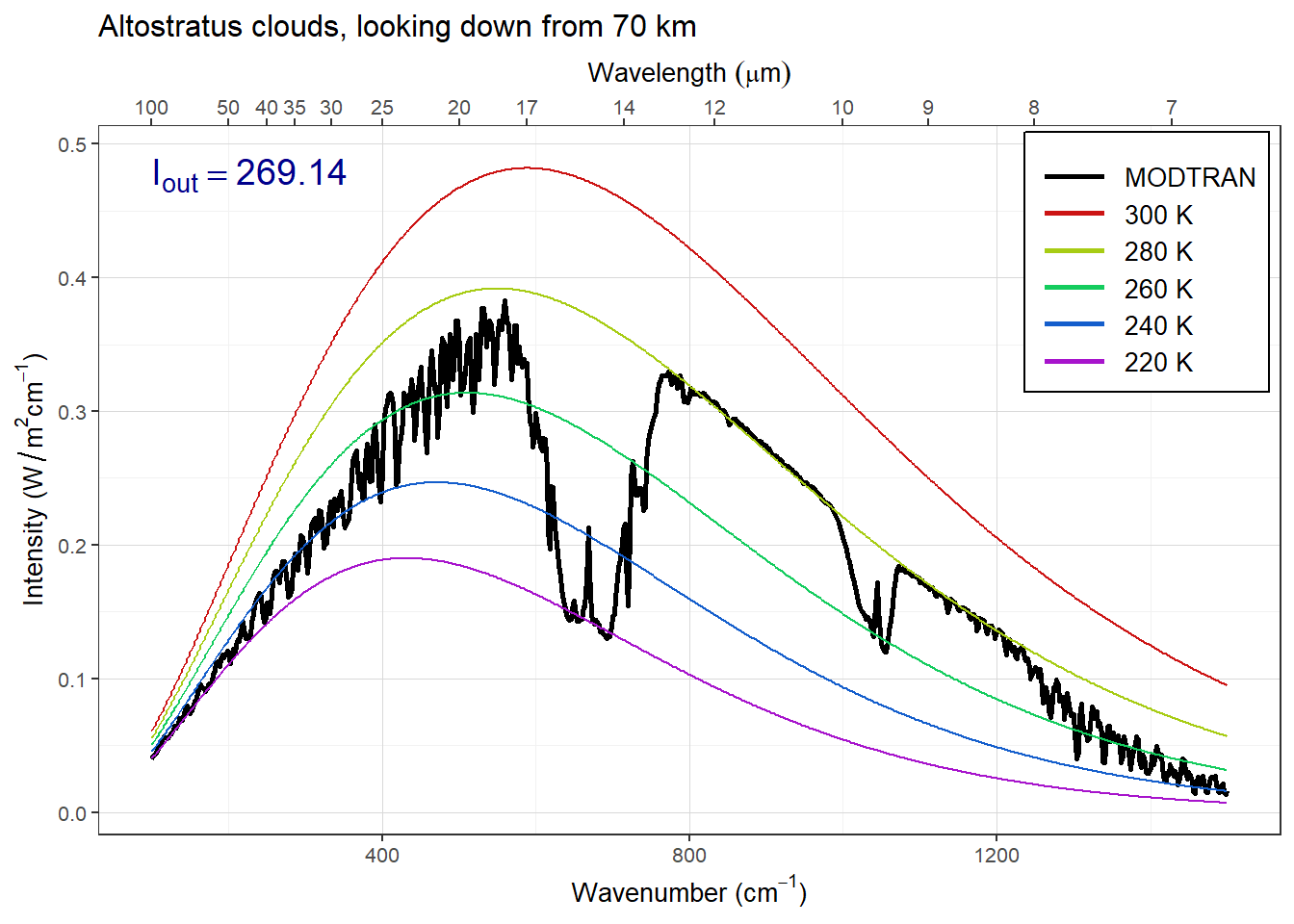The width and height of the screenshot is (1294, 924).
Task: Click the yellow-green 280 K legend swatch
Action: [x=1074, y=250]
